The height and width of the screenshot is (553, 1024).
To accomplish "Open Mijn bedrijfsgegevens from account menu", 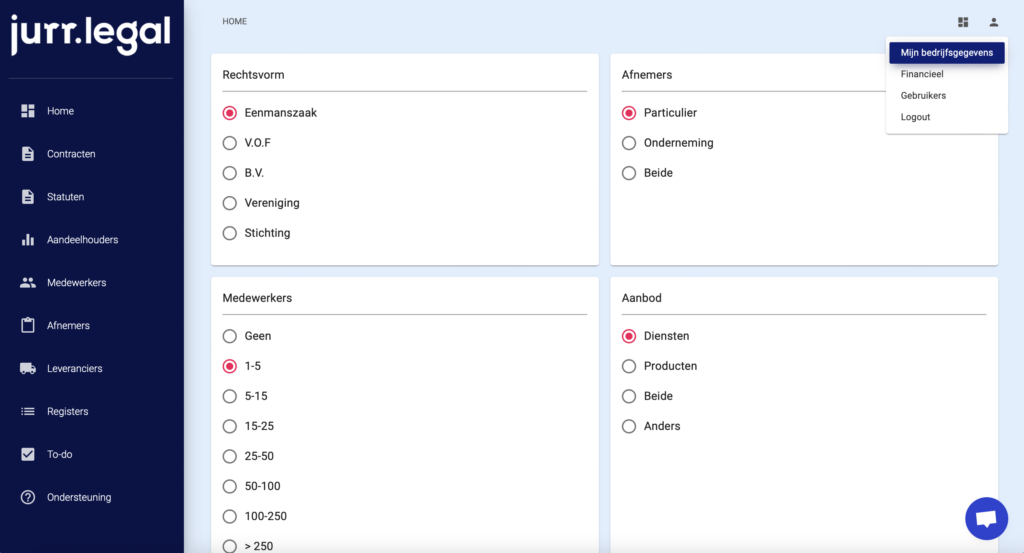I will pyautogui.click(x=946, y=53).
